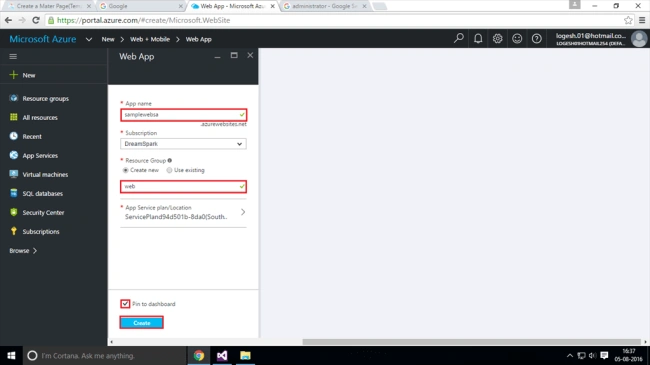Open File Explorer from taskbar
Viewport: 650px width, 365px height.
point(245,355)
